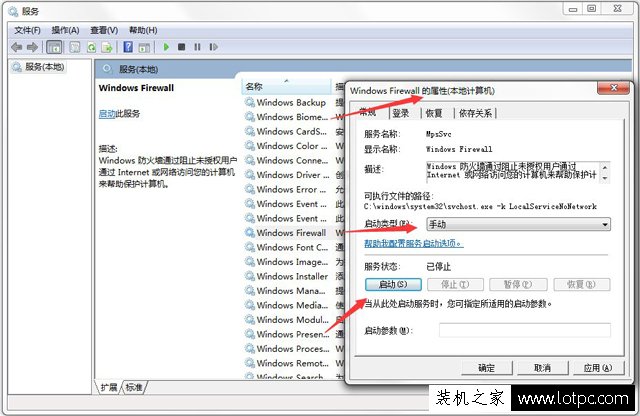Open the 启动类型 dropdown showing 手动
The height and width of the screenshot is (416, 640).
tap(518, 224)
